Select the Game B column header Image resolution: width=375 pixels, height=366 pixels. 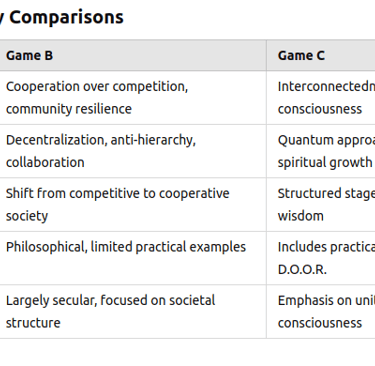coord(133,55)
